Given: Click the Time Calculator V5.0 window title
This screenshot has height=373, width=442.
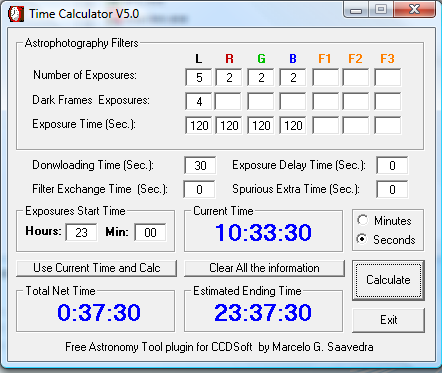Looking at the screenshot, I should pyautogui.click(x=84, y=14).
